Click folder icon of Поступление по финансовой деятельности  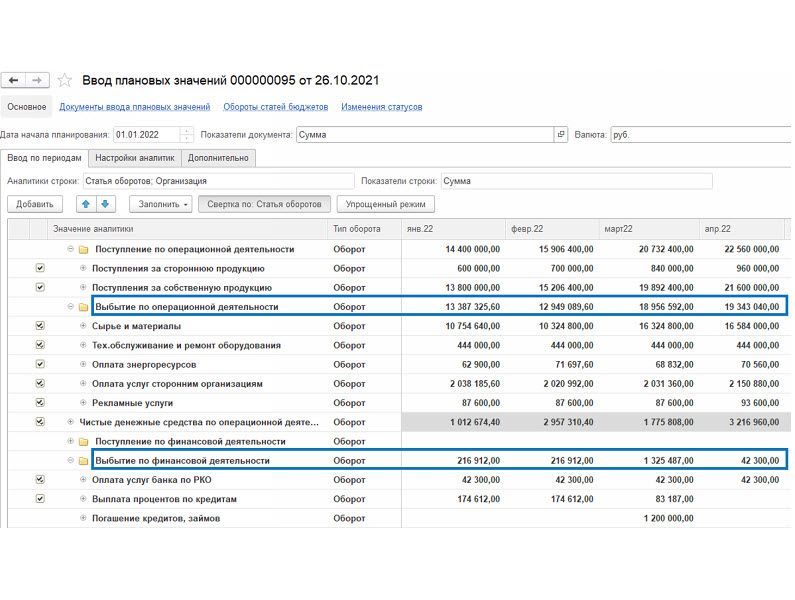pos(84,442)
